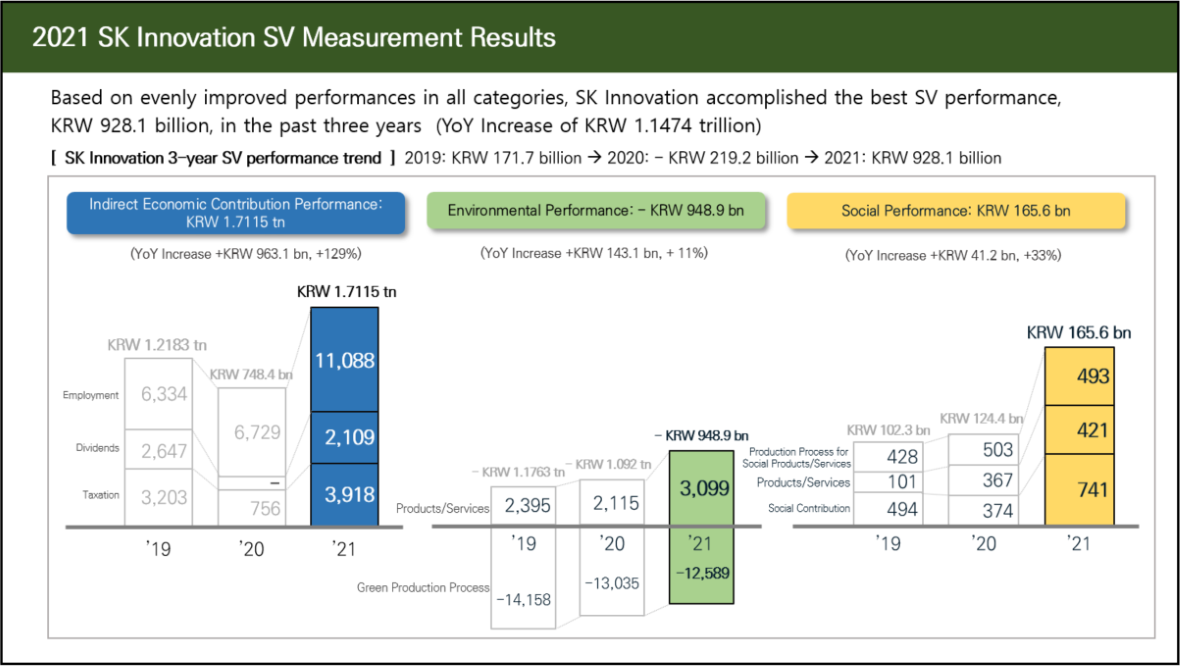Click the 503 value in social '20 bar
The image size is (1180, 666).
[x=997, y=450]
